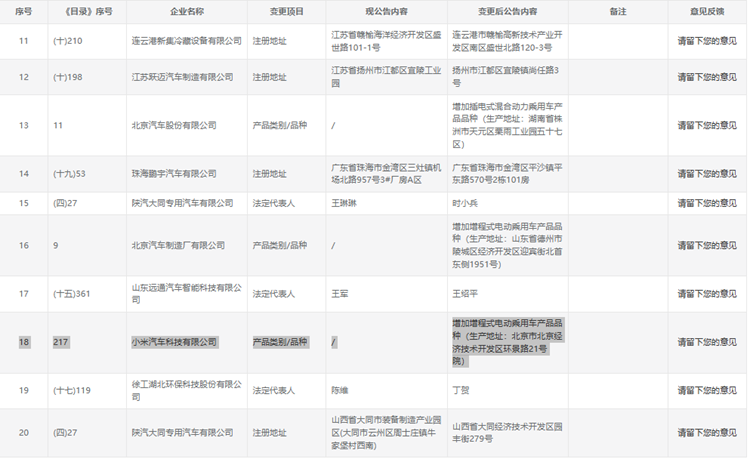Click catalog number (十七)119
This screenshot has height=459, width=750.
[72, 391]
